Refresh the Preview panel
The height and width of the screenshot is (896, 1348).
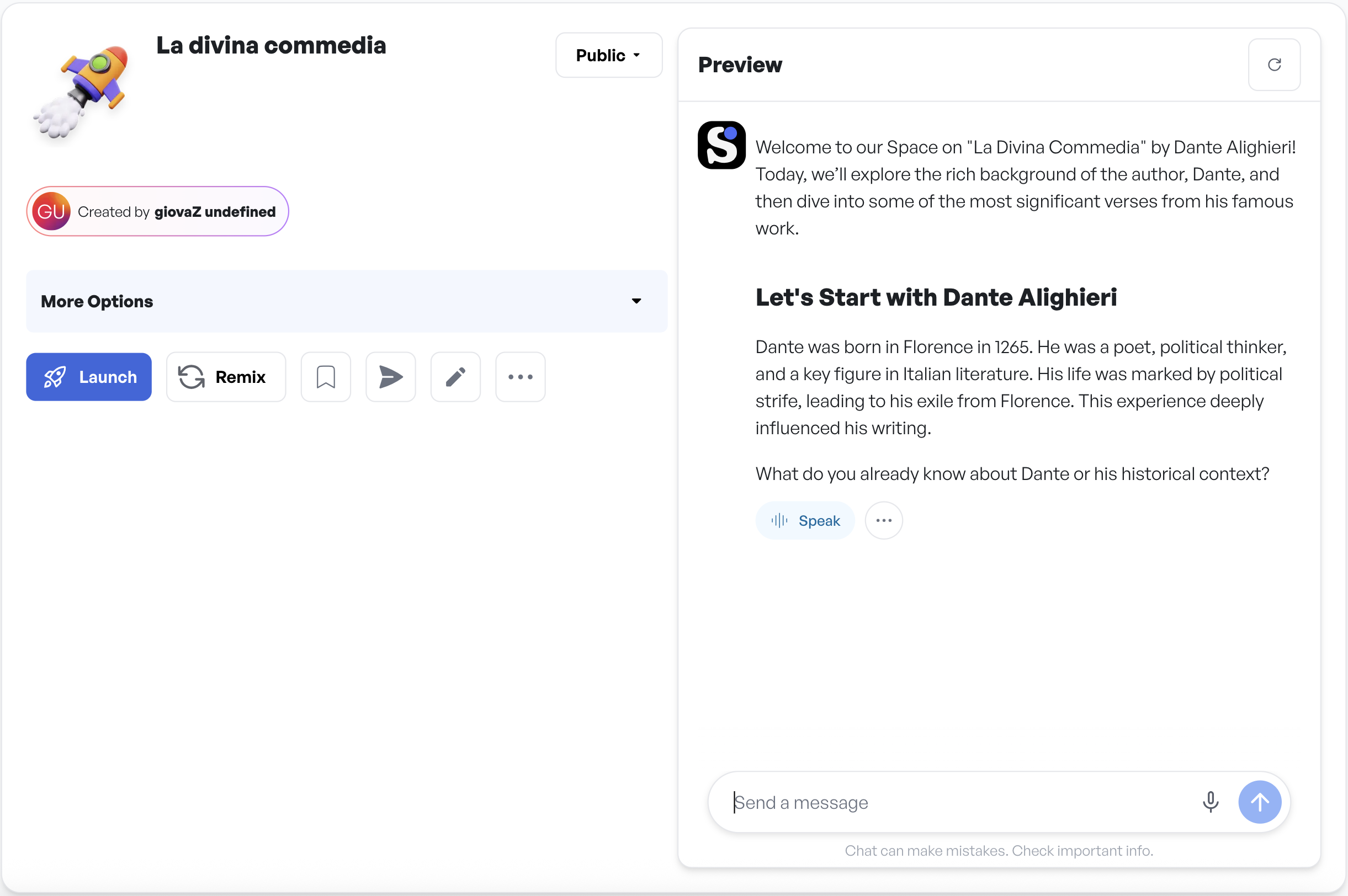pos(1273,65)
